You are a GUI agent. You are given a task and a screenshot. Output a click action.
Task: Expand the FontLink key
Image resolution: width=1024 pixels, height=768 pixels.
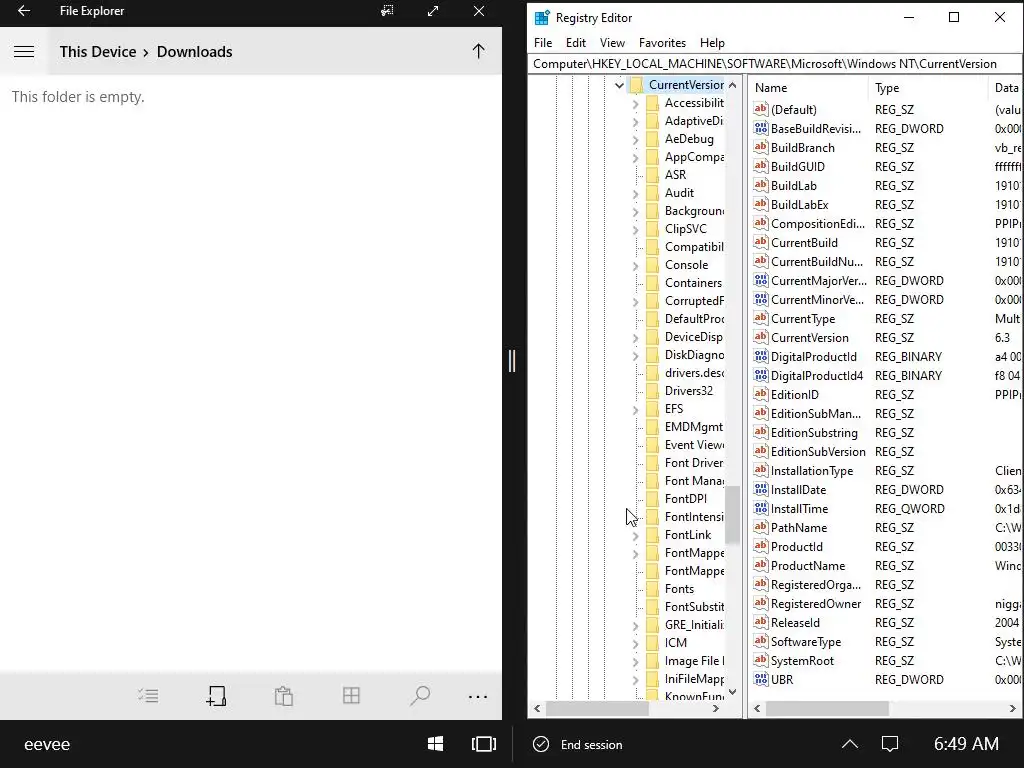click(635, 536)
